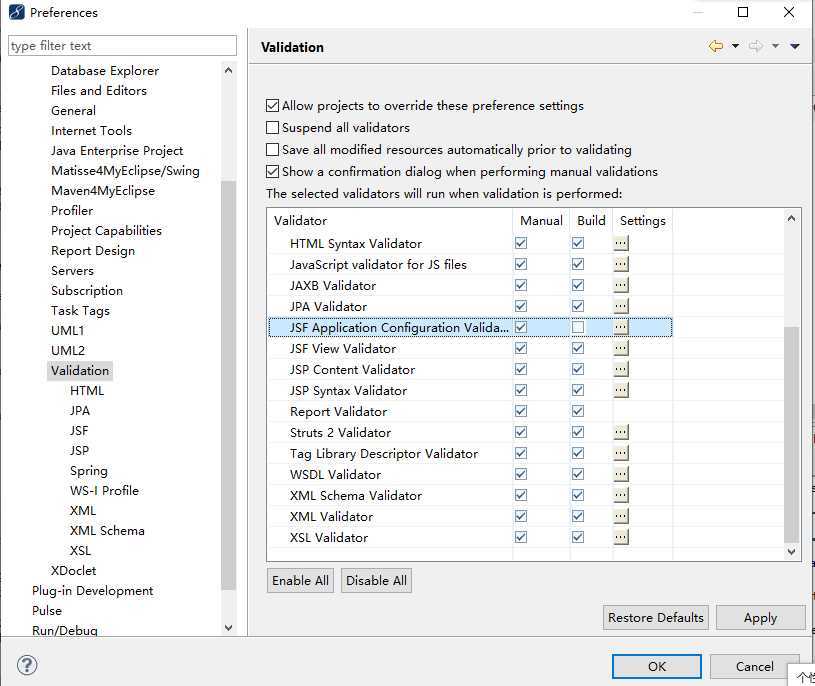Click the preference tree scroll-down arrow
The image size is (815, 686).
click(228, 628)
